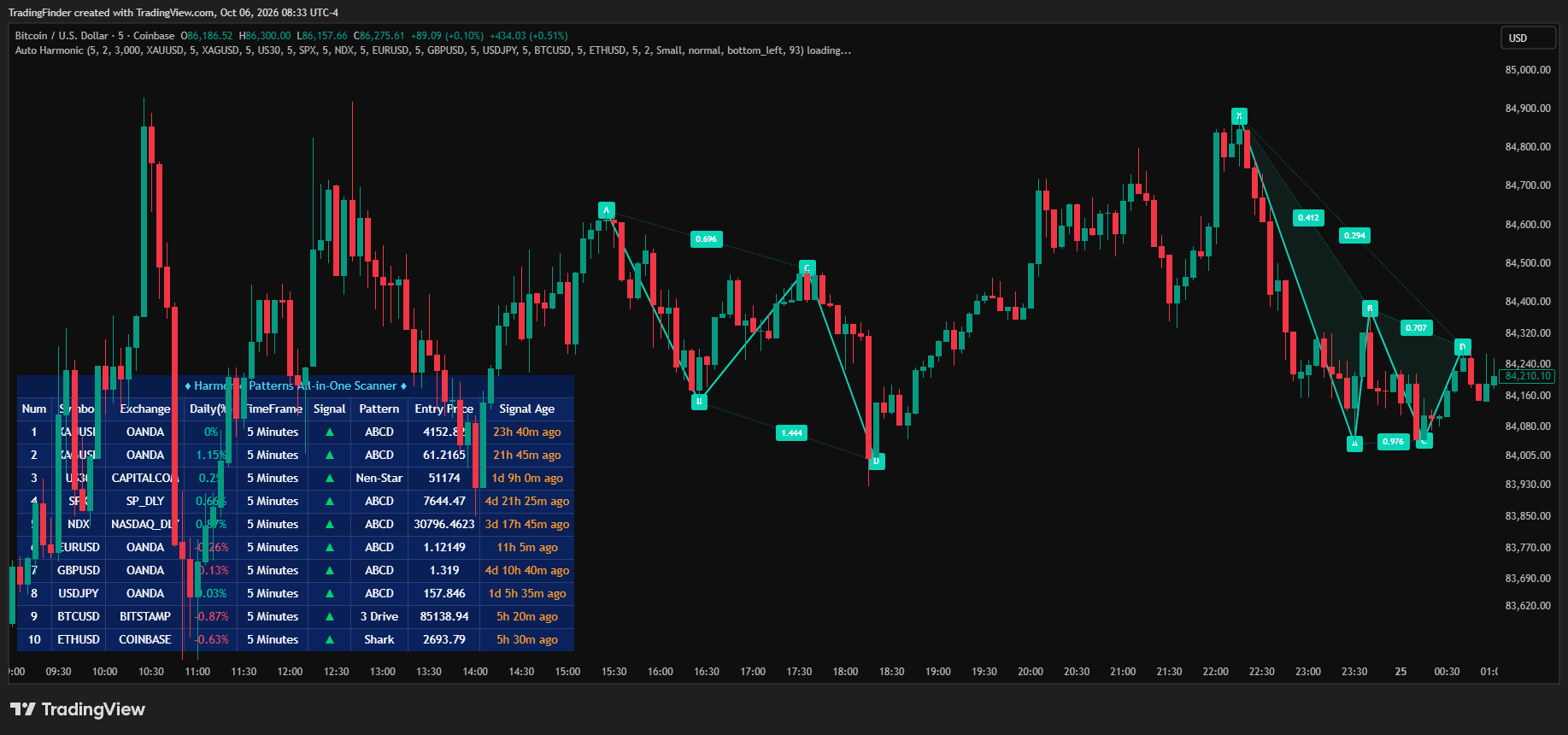Click the 1.444 ratio label
This screenshot has height=735, width=1568.
(791, 433)
